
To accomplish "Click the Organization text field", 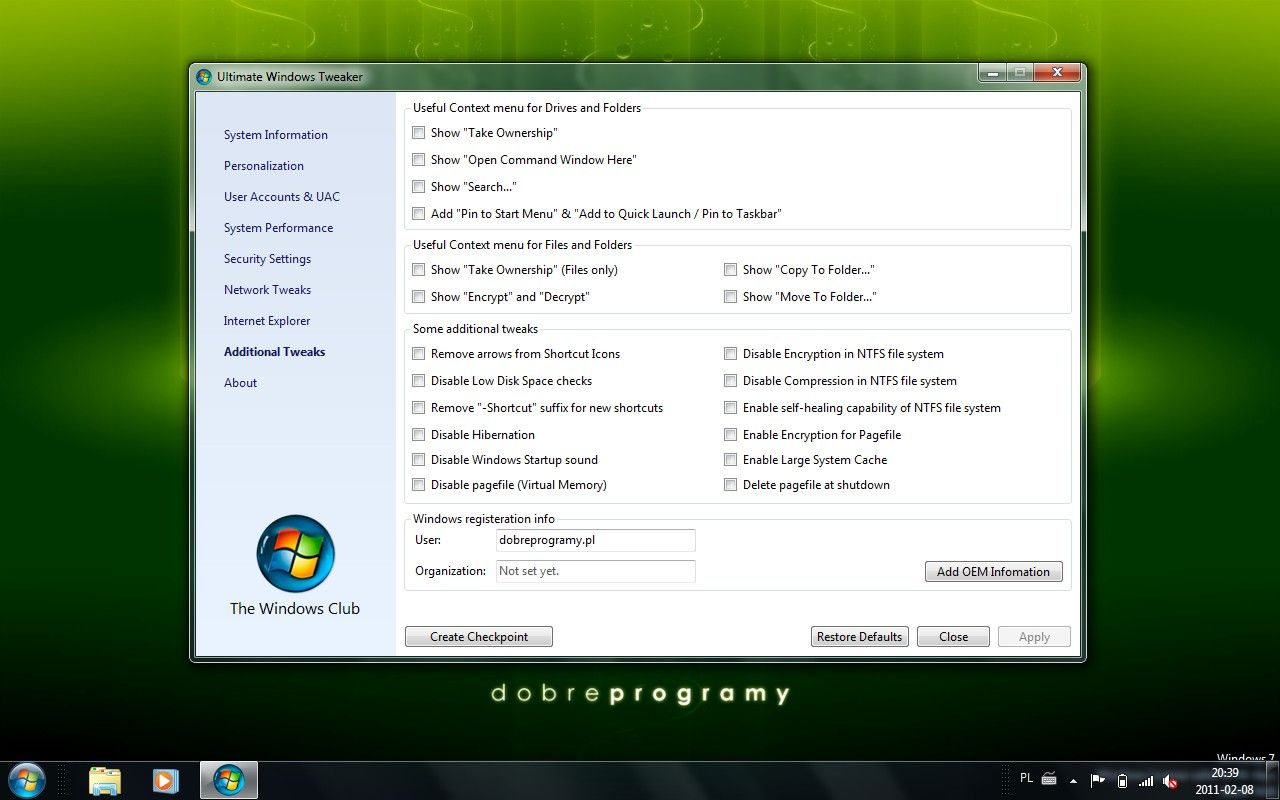I will (595, 571).
